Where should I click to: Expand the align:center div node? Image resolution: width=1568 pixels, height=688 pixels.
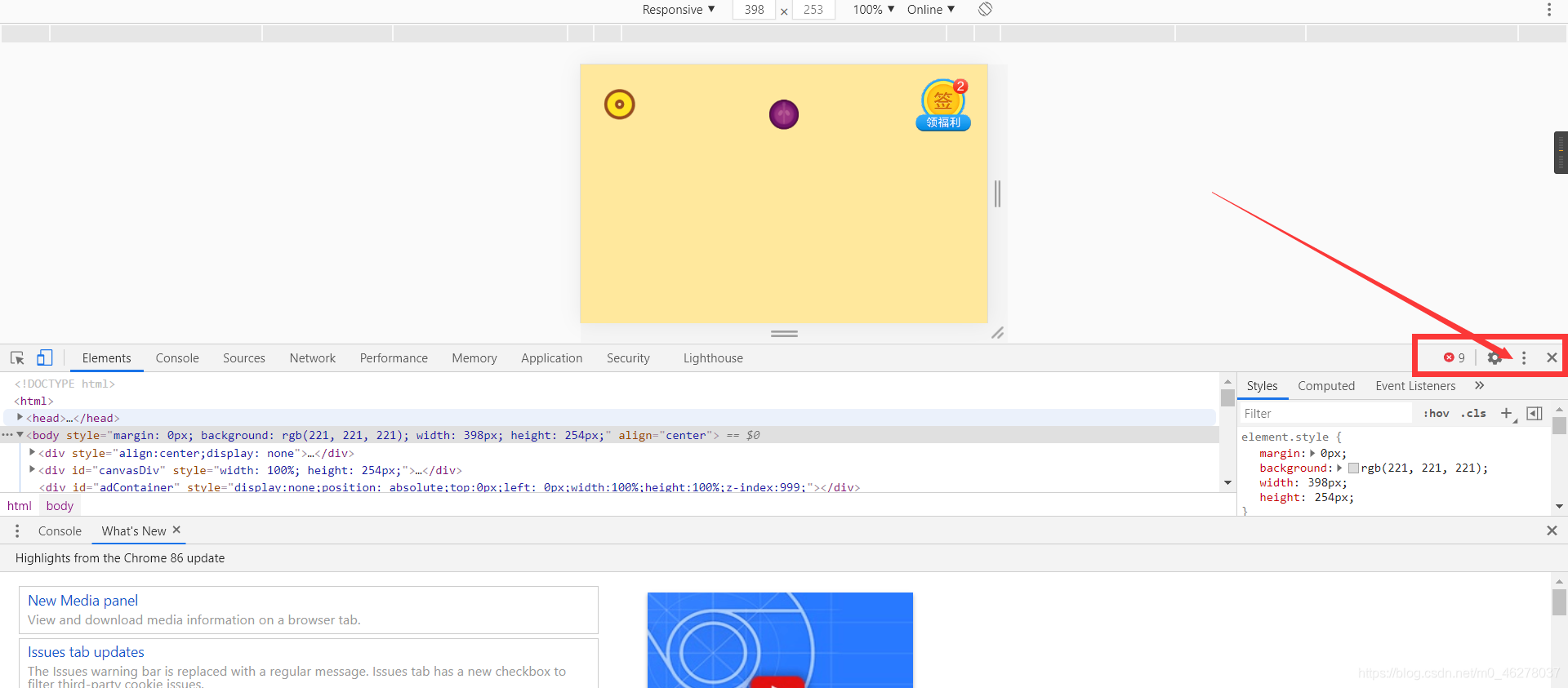(32, 452)
